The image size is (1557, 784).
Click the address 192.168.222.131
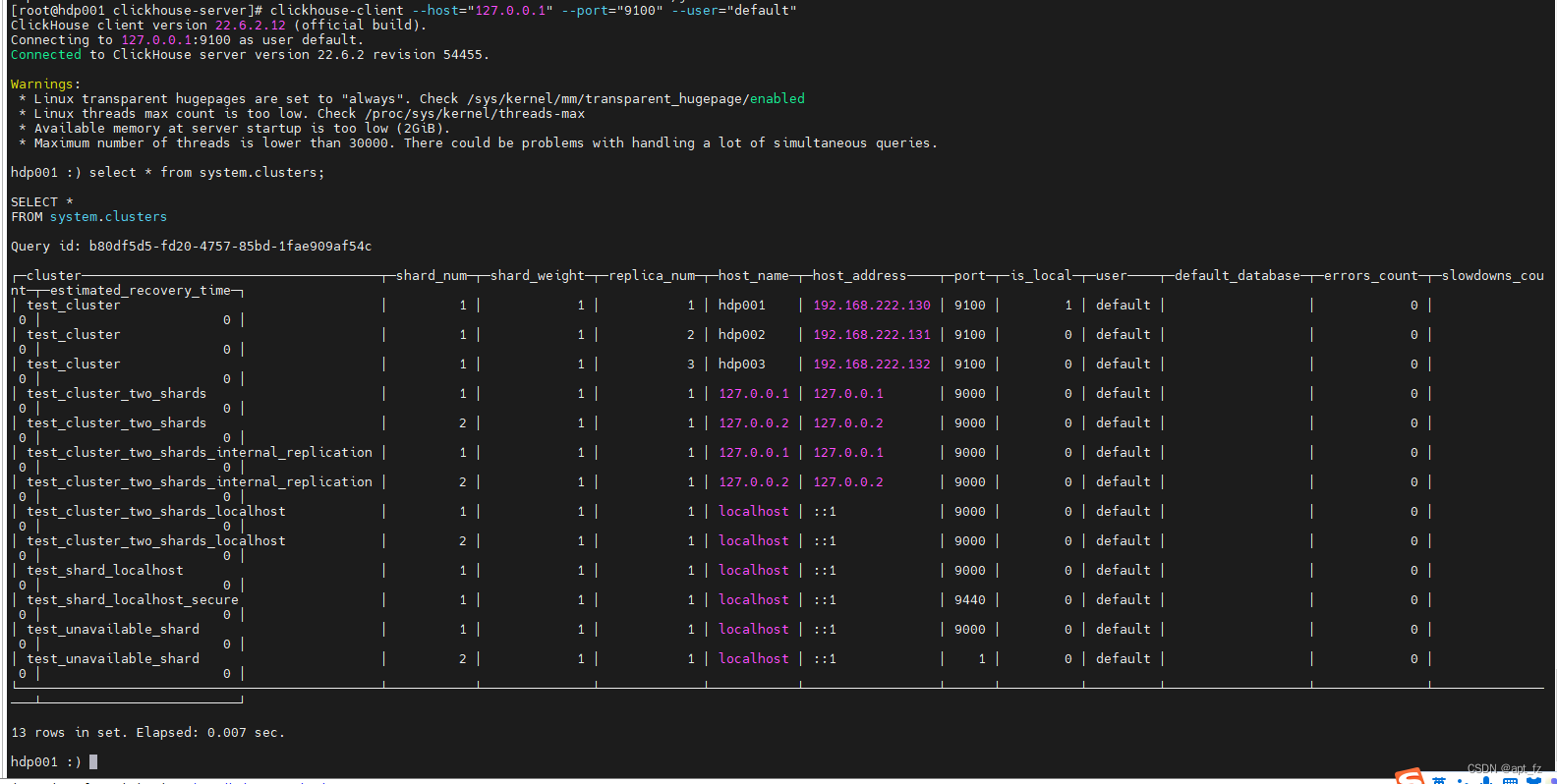coord(872,335)
